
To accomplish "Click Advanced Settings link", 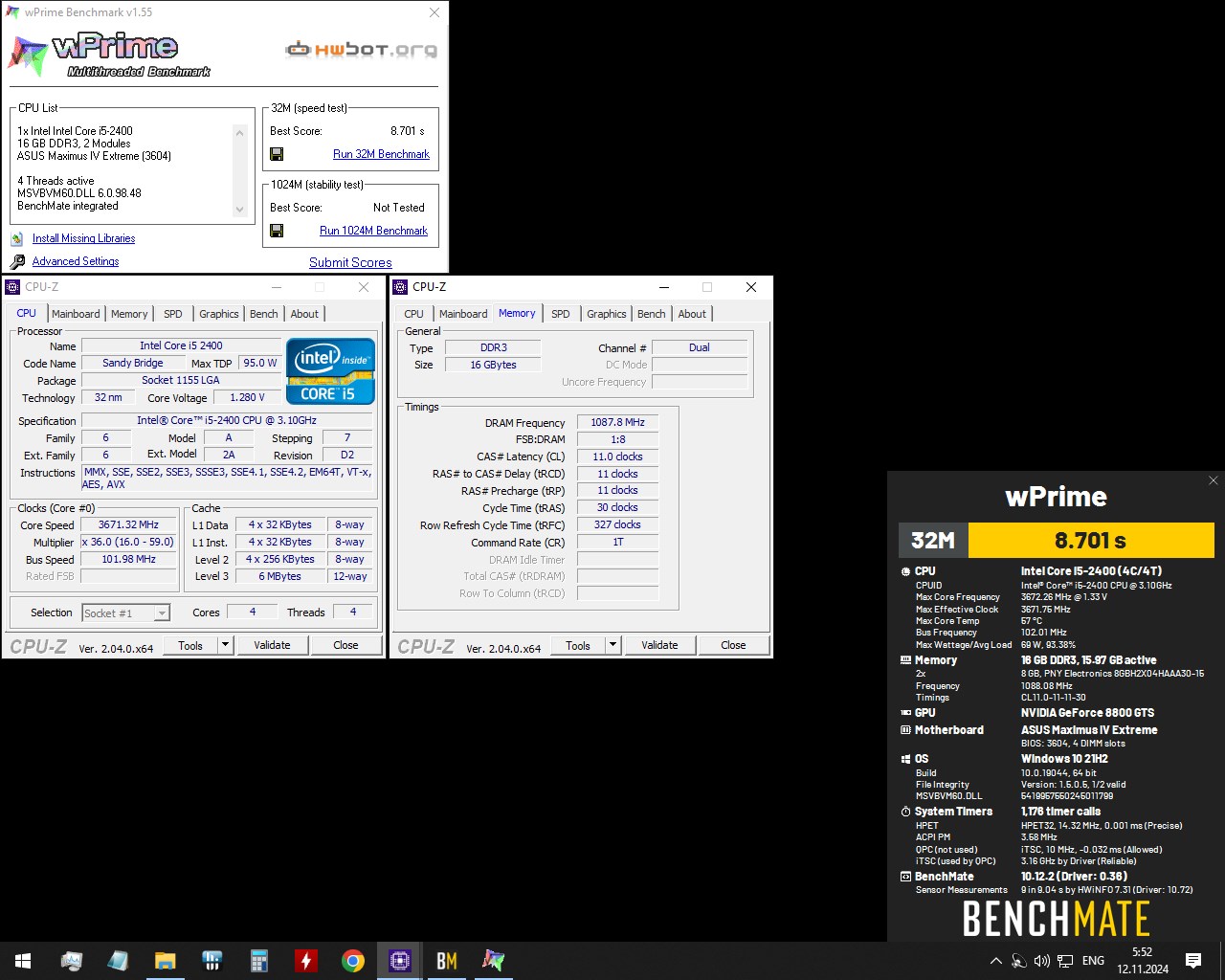I will 76,261.
